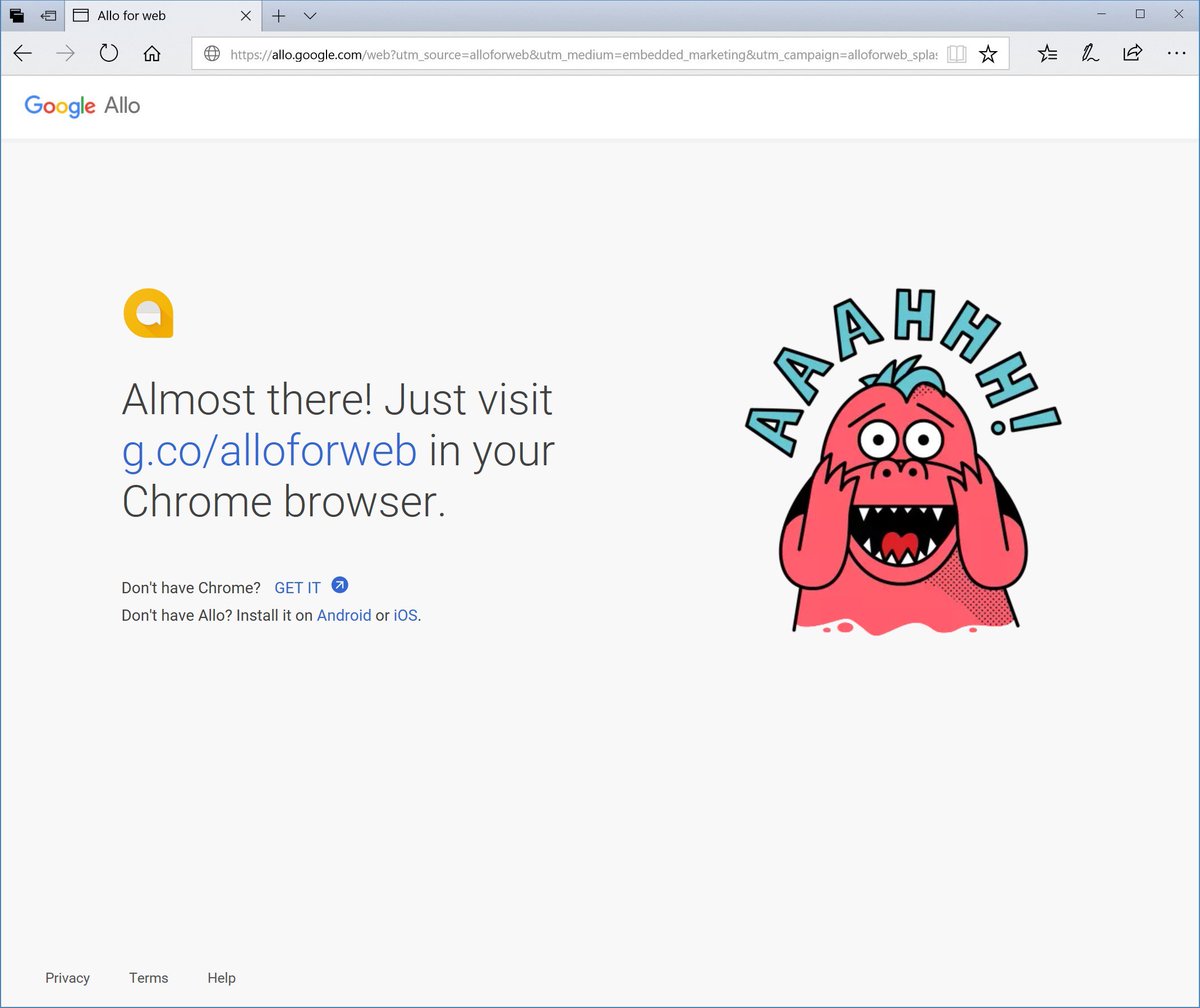Screen dimensions: 1200x1008
Task: Open Settings and more menu
Action: pos(1176,54)
